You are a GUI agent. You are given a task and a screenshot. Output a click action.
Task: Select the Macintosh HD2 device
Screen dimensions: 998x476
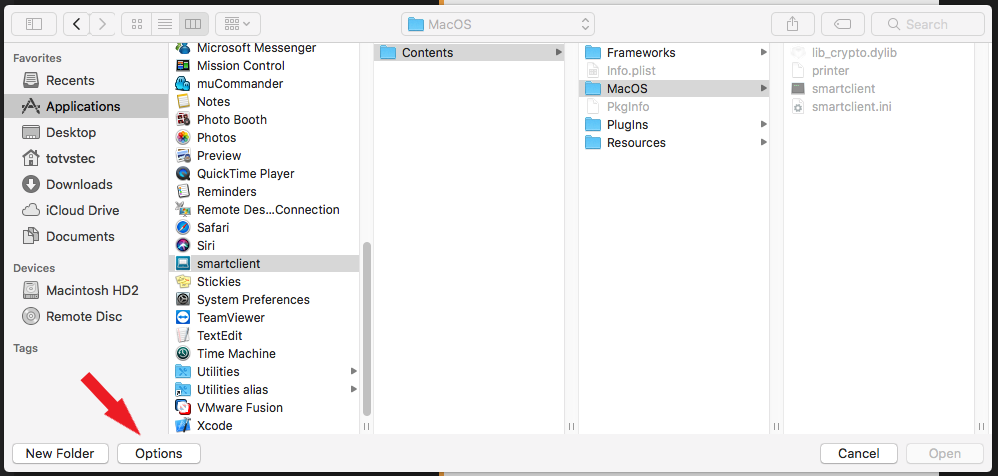[x=86, y=290]
